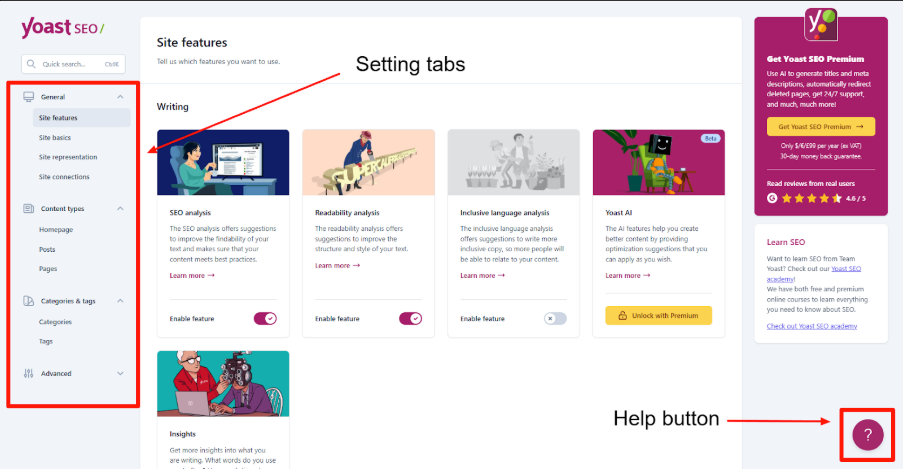Click Learn more under SEO analysis
The width and height of the screenshot is (903, 469).
click(192, 275)
